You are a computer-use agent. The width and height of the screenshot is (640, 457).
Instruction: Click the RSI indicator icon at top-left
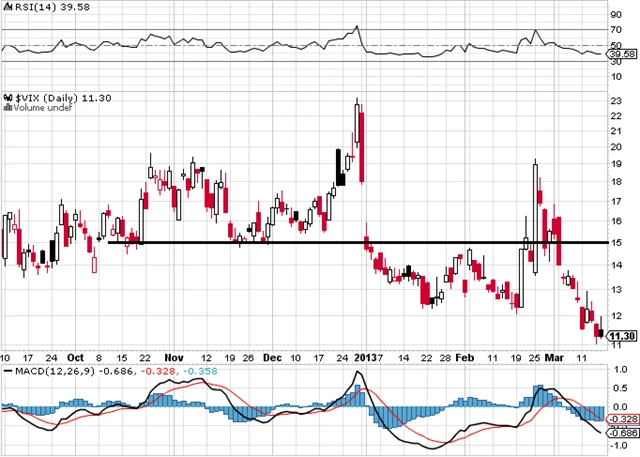click(5, 8)
